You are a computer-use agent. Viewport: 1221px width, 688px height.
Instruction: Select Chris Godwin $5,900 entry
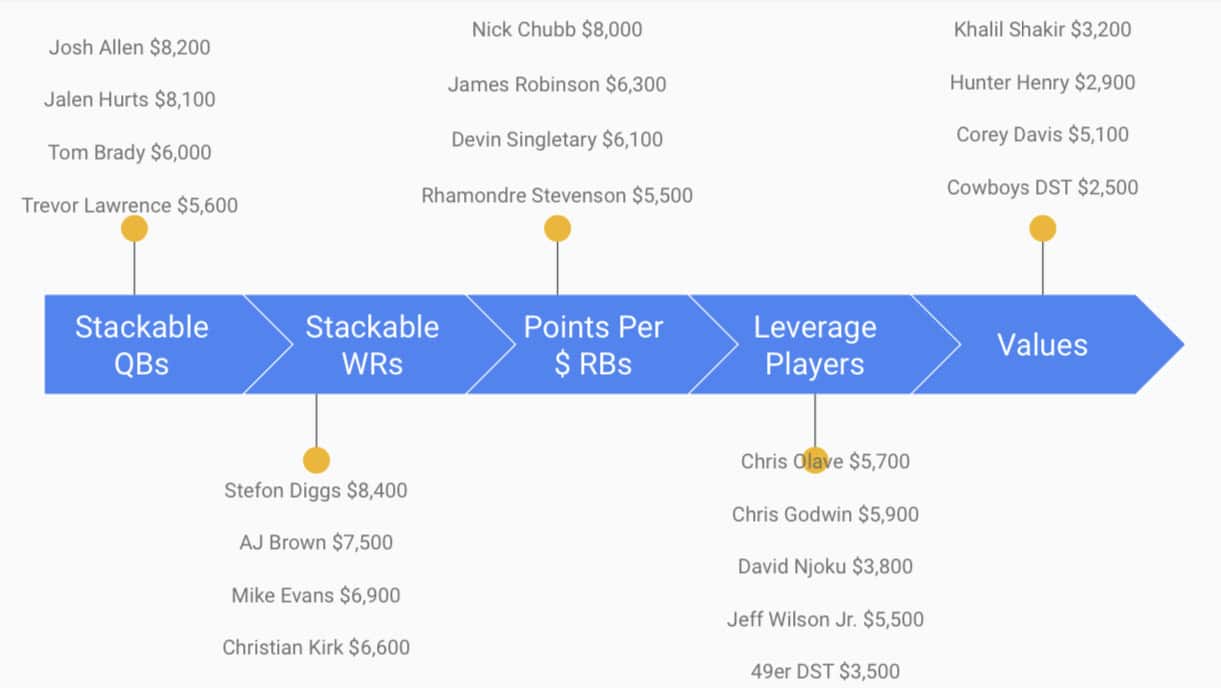point(825,514)
